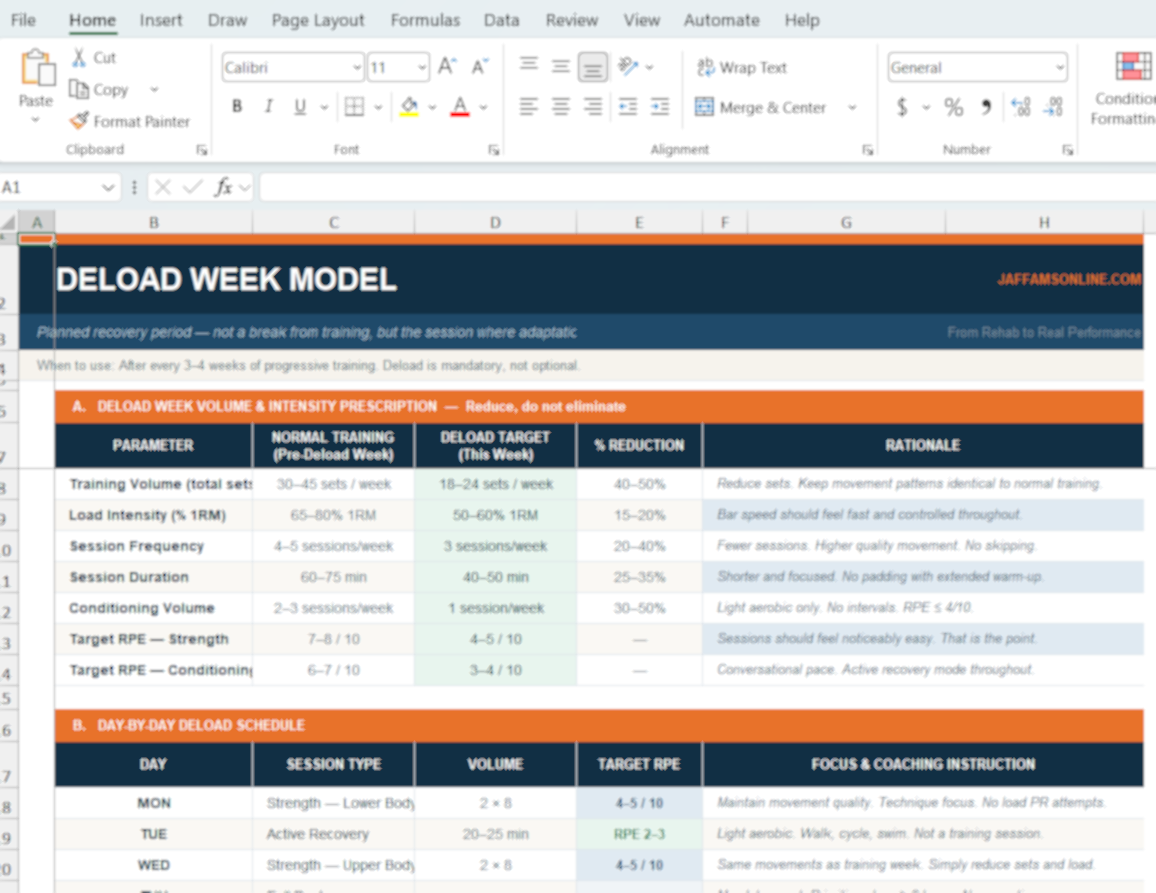
Task: Click the Cut scissors icon
Action: (79, 58)
